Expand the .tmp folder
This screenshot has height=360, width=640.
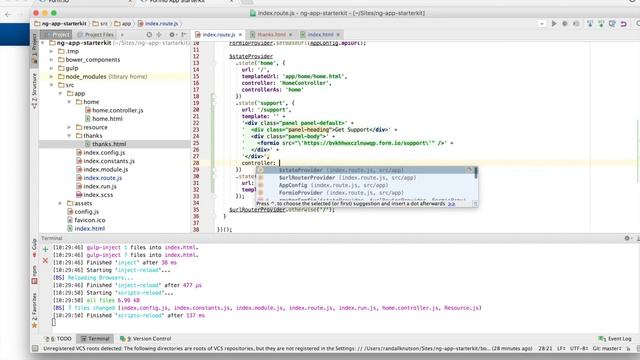click(x=51, y=51)
